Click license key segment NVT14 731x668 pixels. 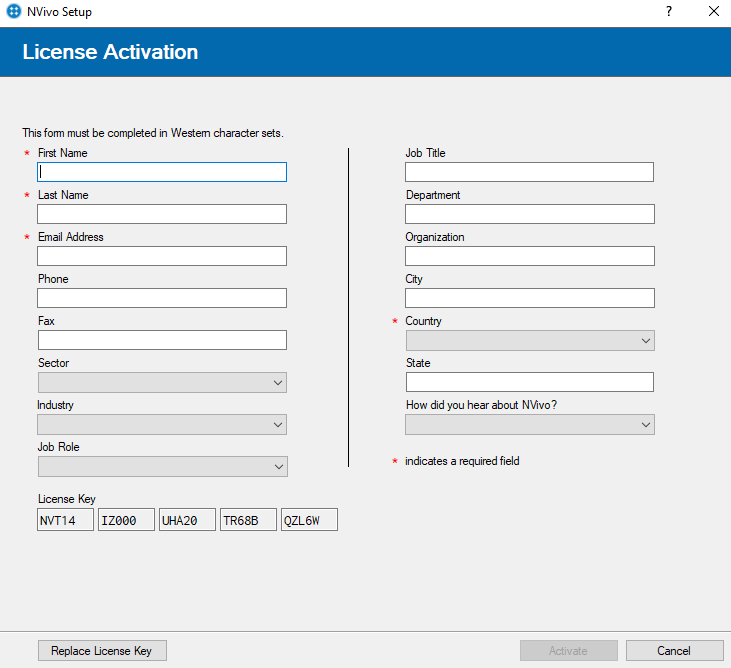pos(65,520)
